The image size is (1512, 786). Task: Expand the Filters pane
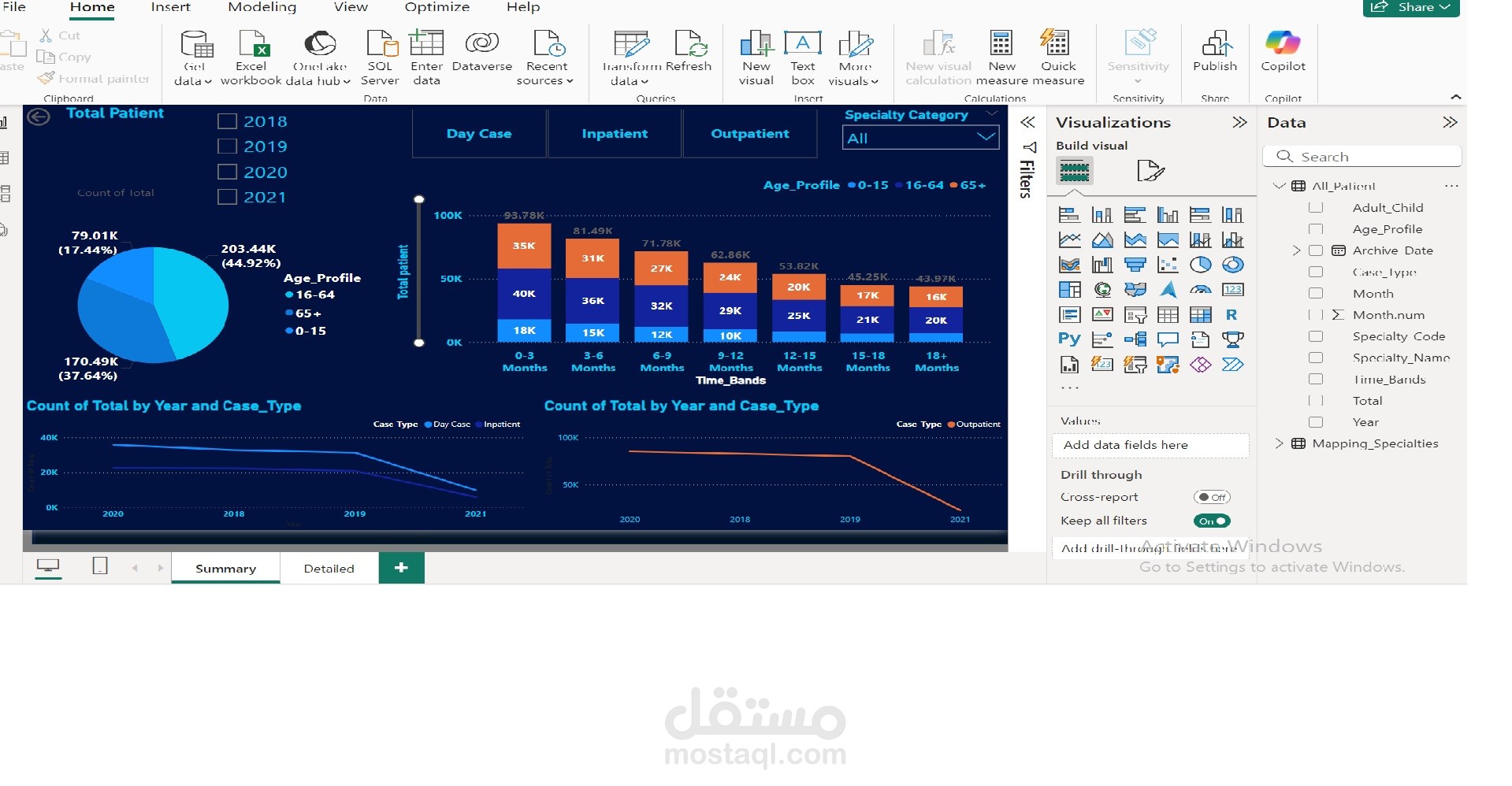[x=1027, y=122]
